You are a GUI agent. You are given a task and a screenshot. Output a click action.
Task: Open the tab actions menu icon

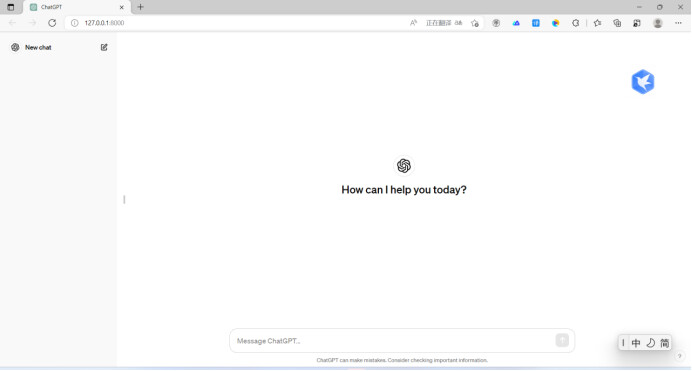point(11,7)
